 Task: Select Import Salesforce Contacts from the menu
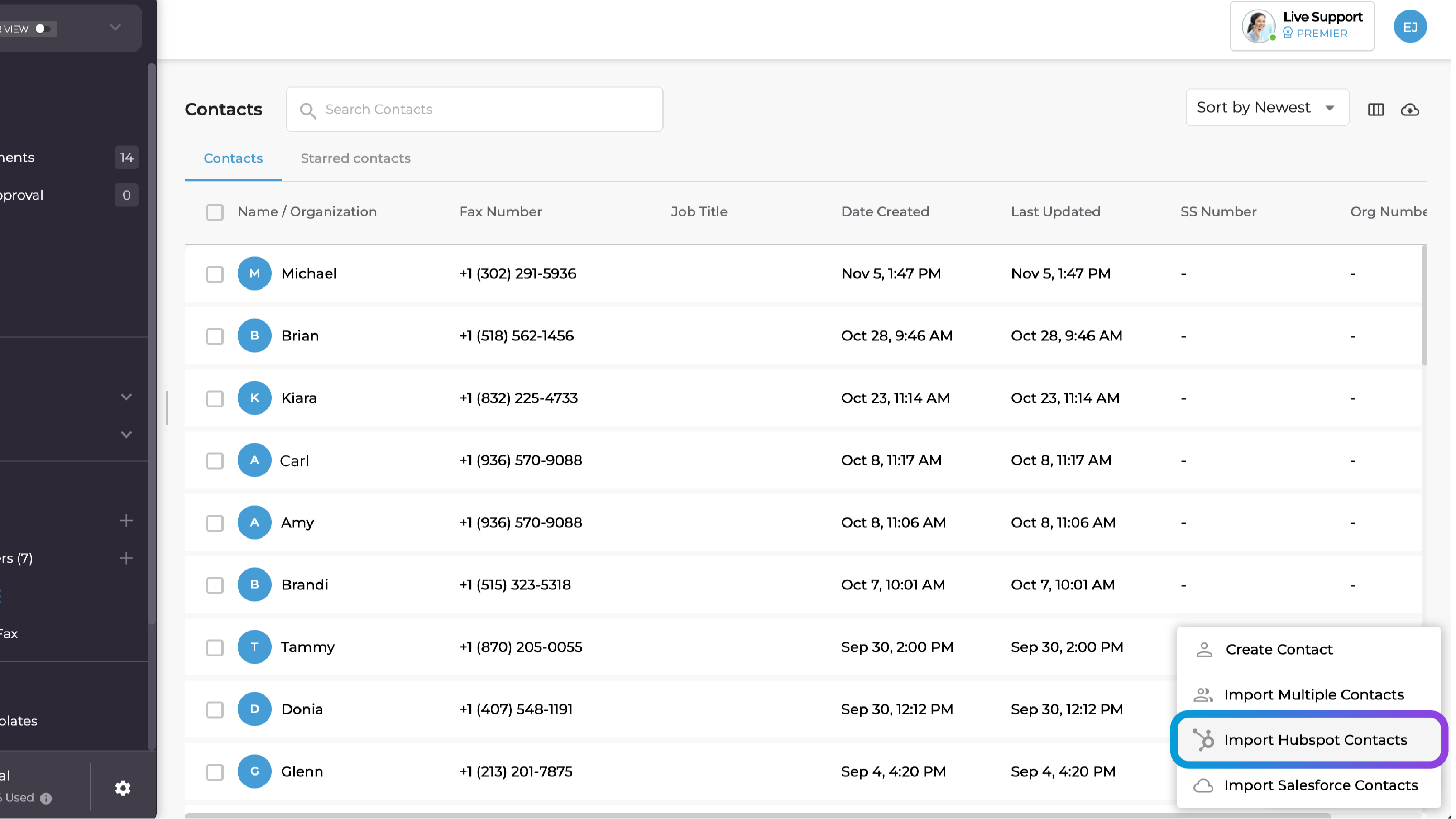(x=1320, y=785)
